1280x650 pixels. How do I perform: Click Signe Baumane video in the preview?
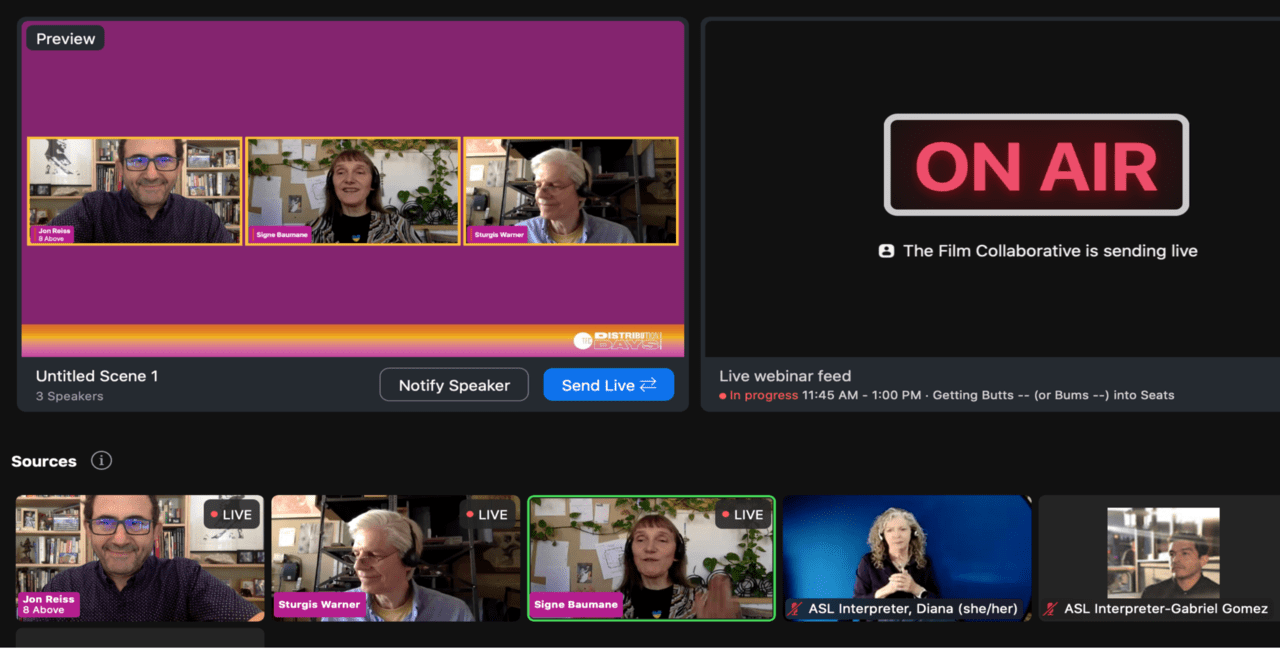coord(353,191)
